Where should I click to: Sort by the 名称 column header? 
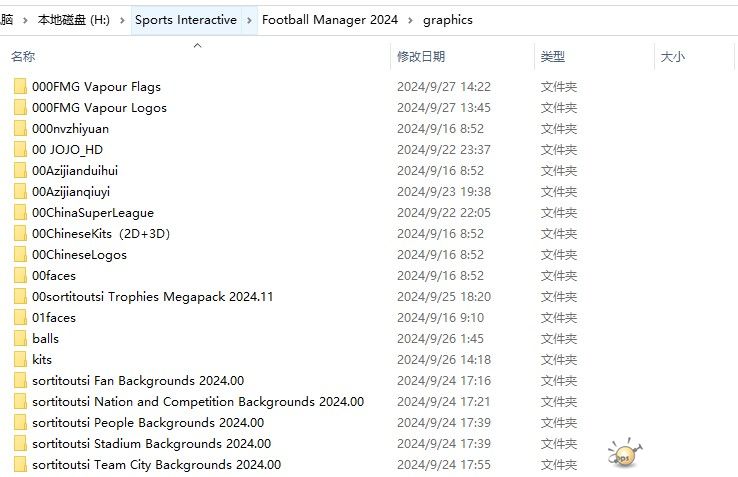23,57
